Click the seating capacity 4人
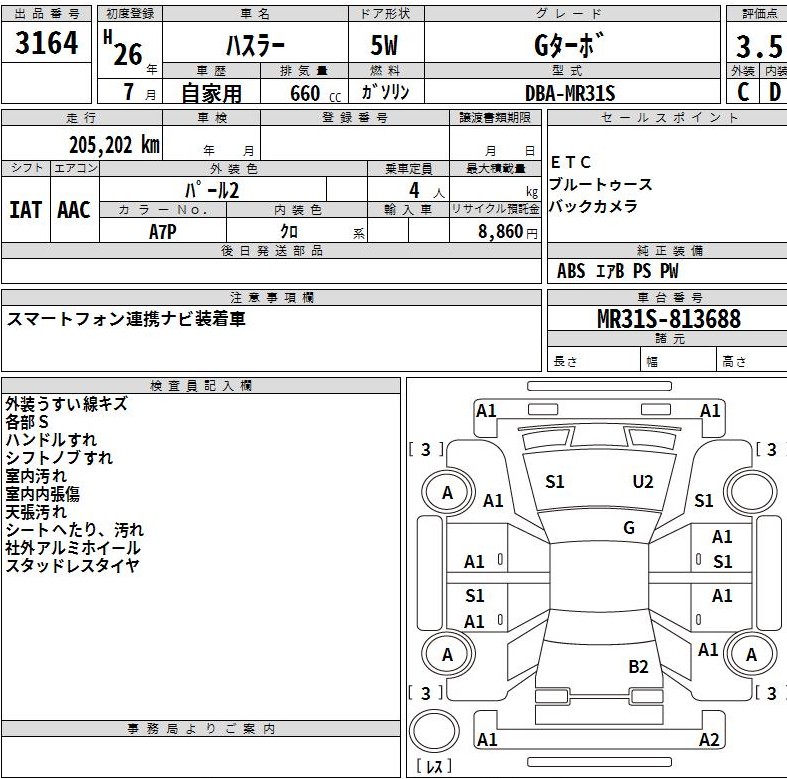The height and width of the screenshot is (779, 787). click(x=426, y=190)
